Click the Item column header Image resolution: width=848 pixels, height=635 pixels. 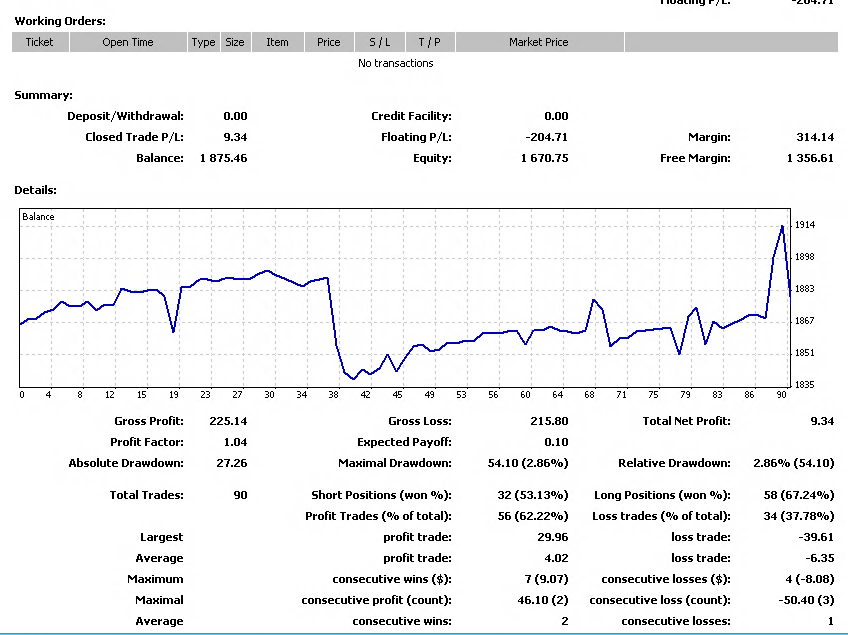point(277,42)
